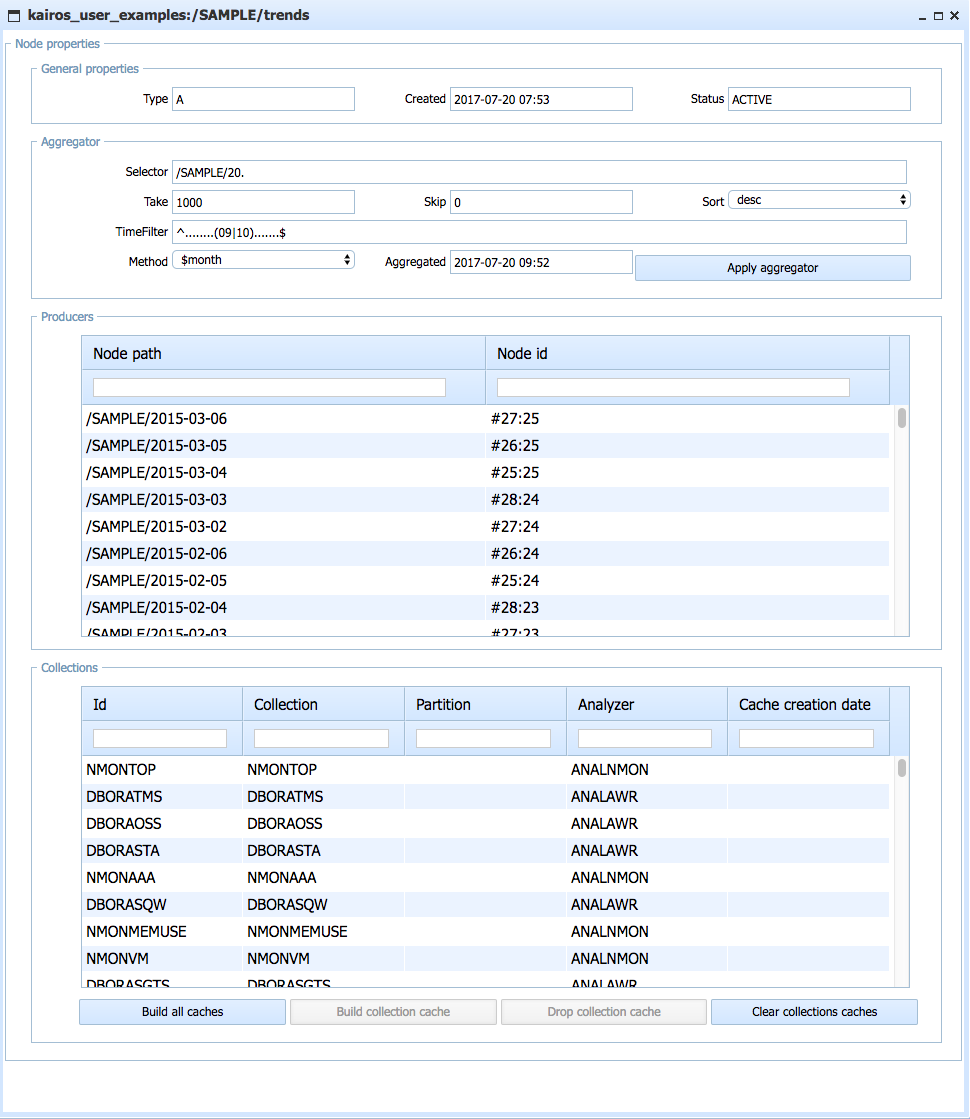Click the TimeFilter regex field
This screenshot has width=970, height=1119.
(540, 232)
